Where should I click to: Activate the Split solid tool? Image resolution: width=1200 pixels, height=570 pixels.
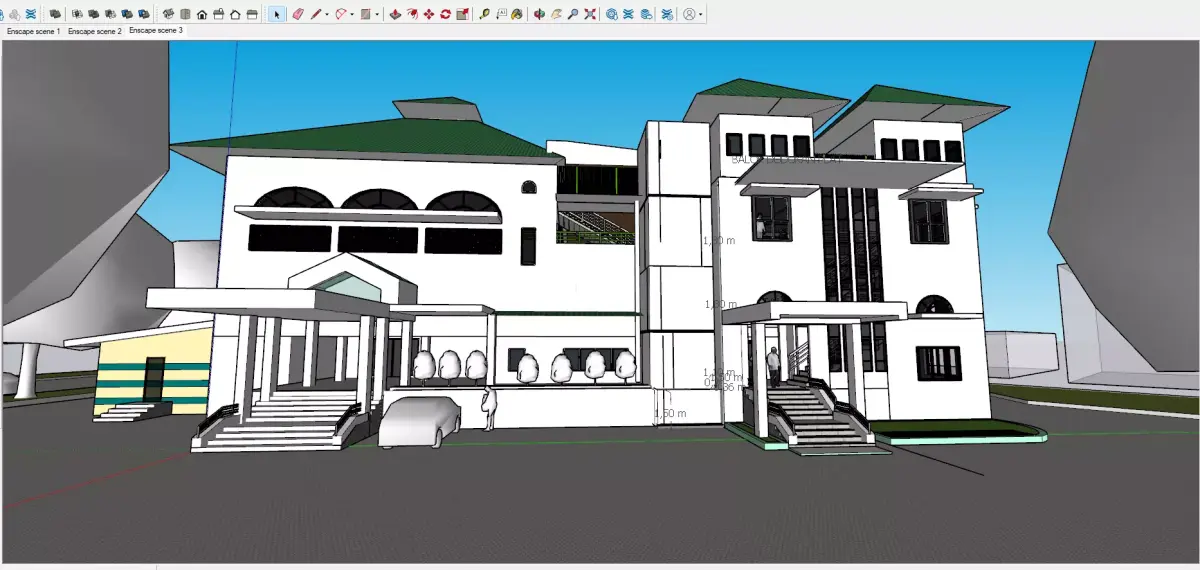tap(144, 14)
